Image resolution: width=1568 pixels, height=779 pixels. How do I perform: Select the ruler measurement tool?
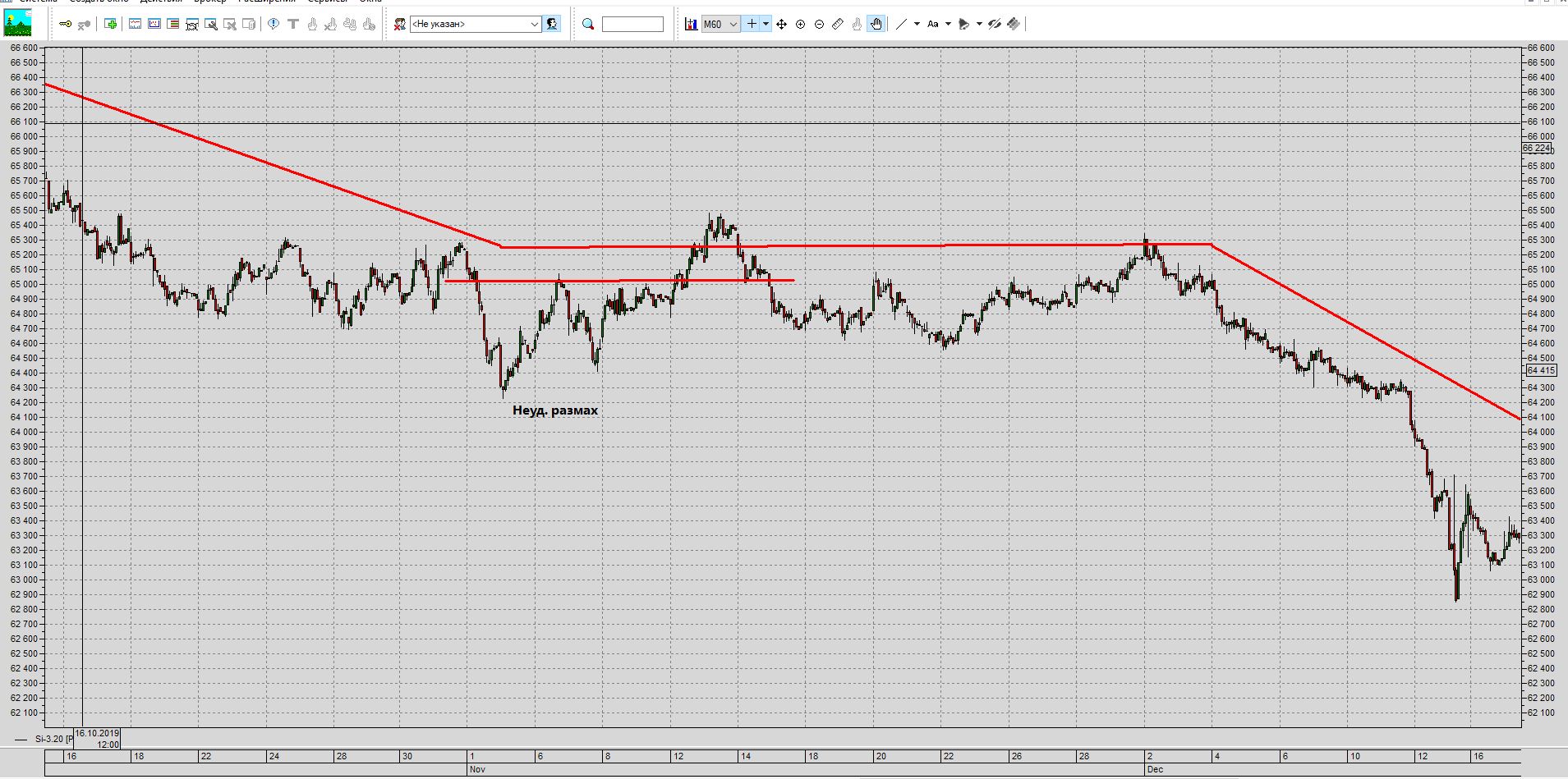[838, 25]
